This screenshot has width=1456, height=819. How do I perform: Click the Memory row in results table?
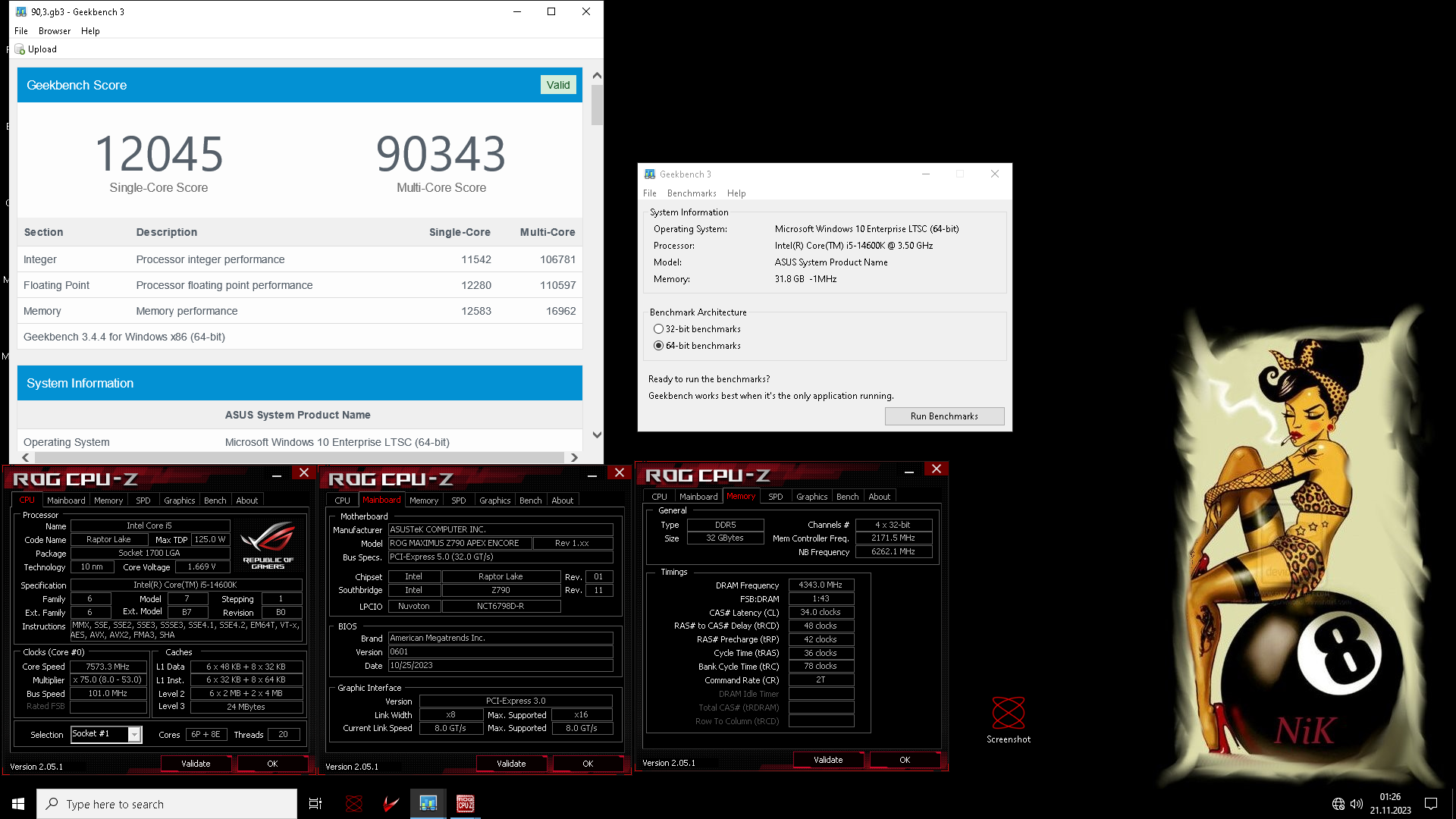coord(300,311)
